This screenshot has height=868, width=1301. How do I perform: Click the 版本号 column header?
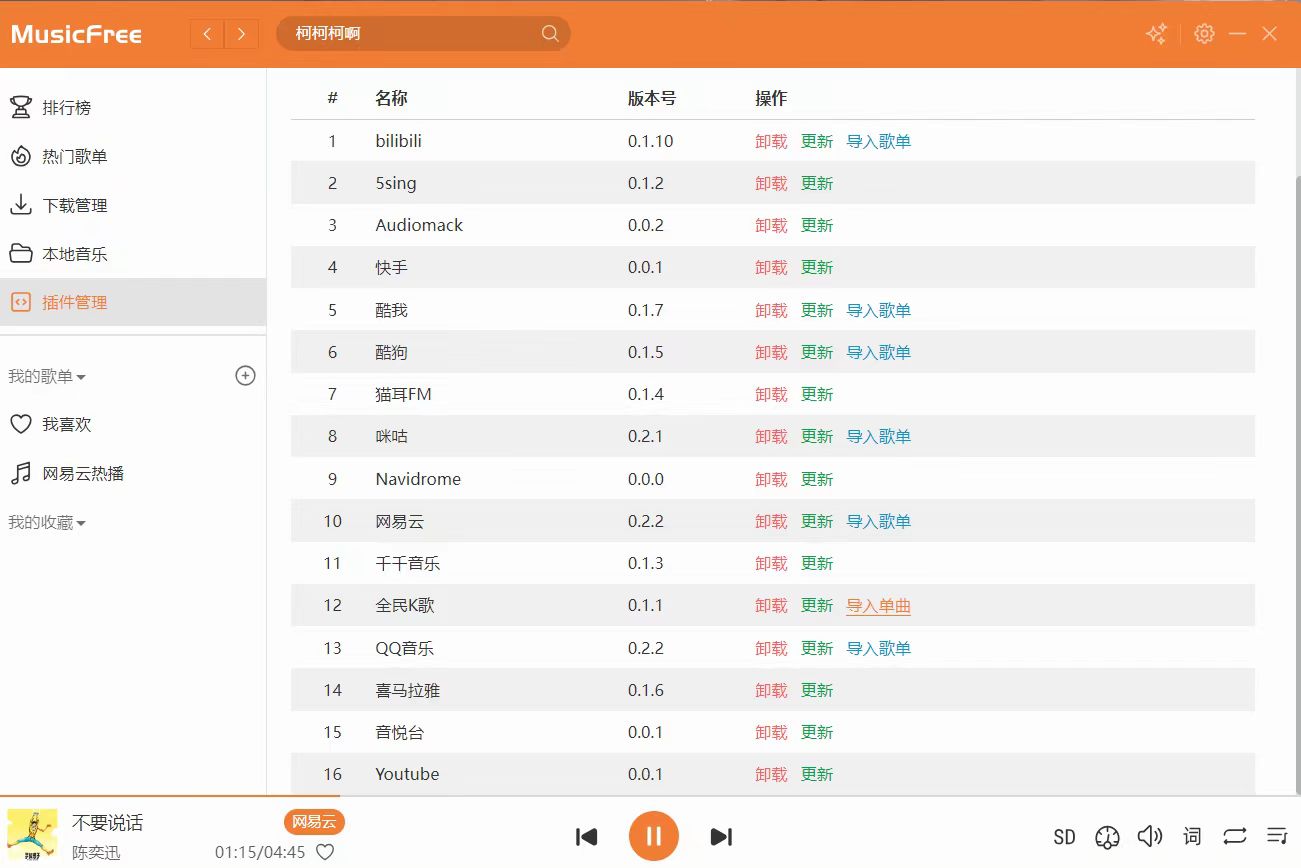[652, 98]
